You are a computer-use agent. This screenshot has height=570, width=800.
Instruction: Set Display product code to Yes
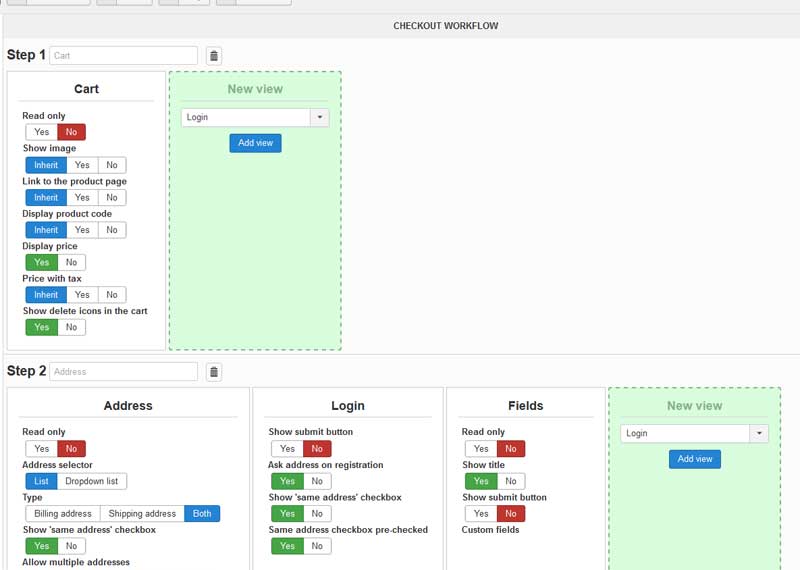[82, 230]
